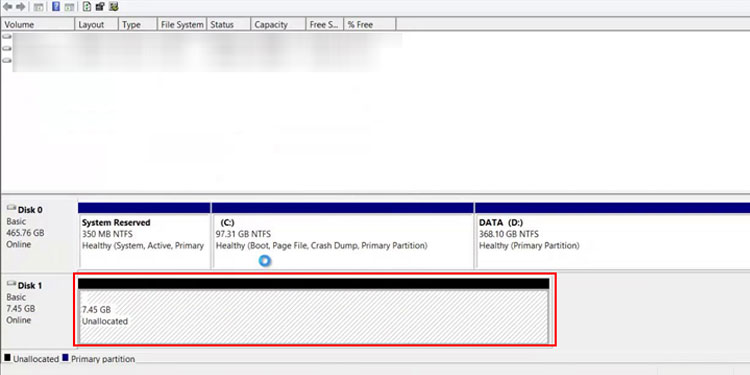The width and height of the screenshot is (750, 375).
Task: Click the 465.76 GB disk size text
Action: [25, 233]
